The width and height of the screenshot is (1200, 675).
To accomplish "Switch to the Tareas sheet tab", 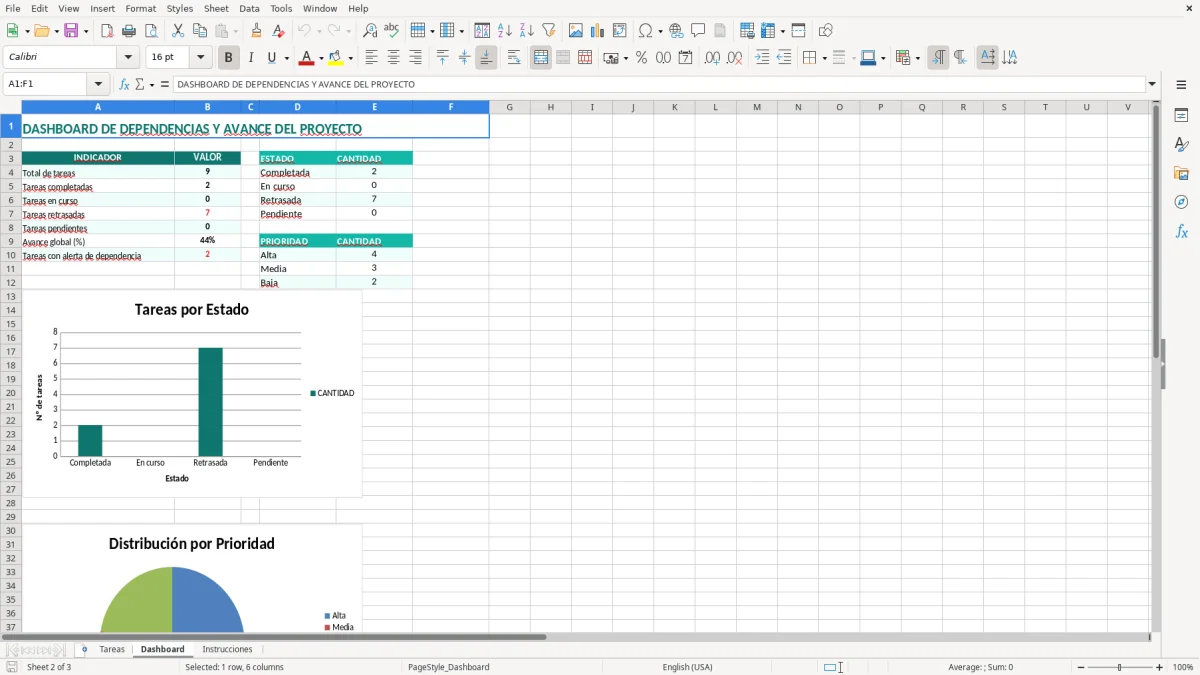I will (x=112, y=649).
